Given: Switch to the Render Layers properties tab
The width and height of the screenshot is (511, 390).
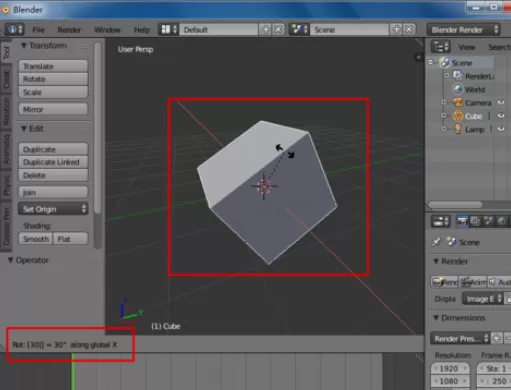Looking at the screenshot, I should coord(475,221).
